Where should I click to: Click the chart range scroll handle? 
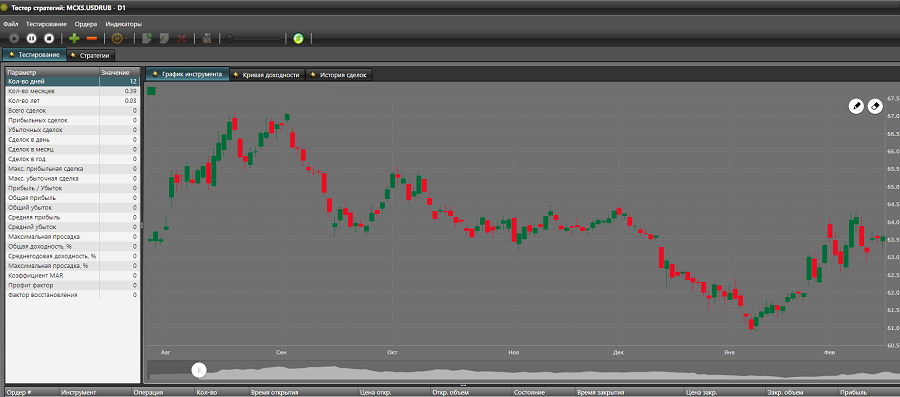pos(199,370)
